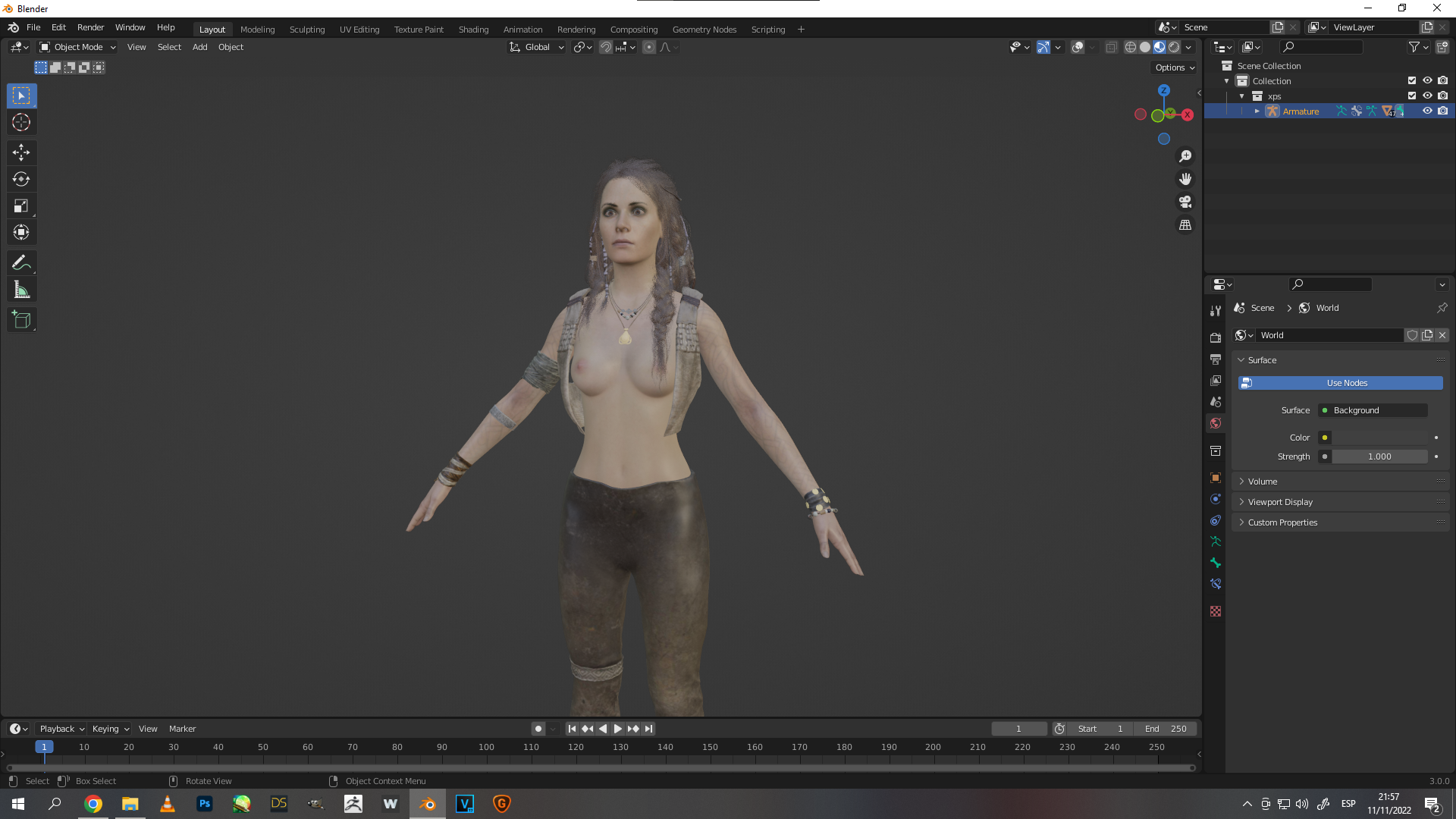Image resolution: width=1456 pixels, height=819 pixels.
Task: Click the Strength value slider
Action: coord(1380,457)
